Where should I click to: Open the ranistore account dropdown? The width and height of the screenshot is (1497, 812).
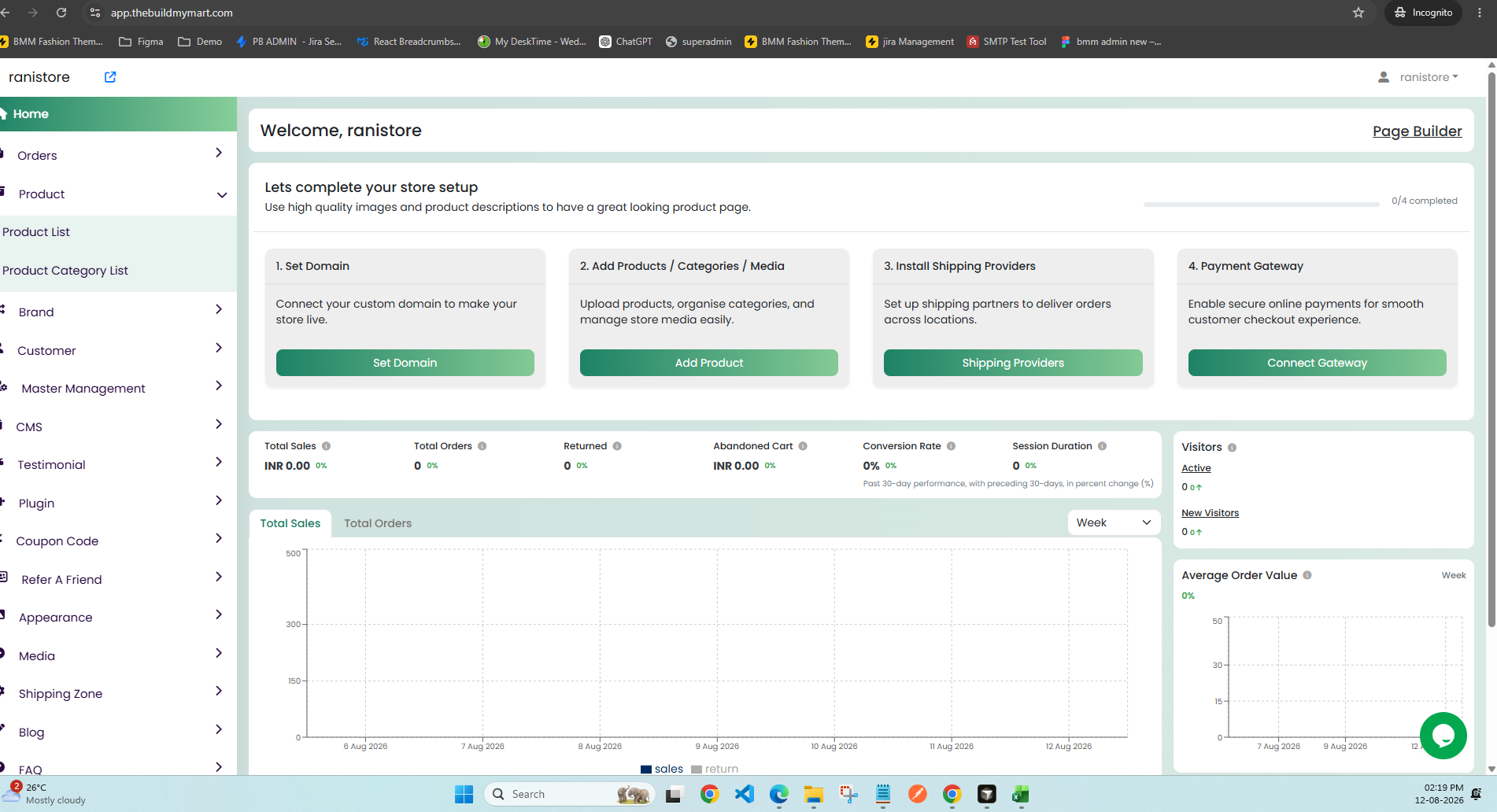(1429, 77)
